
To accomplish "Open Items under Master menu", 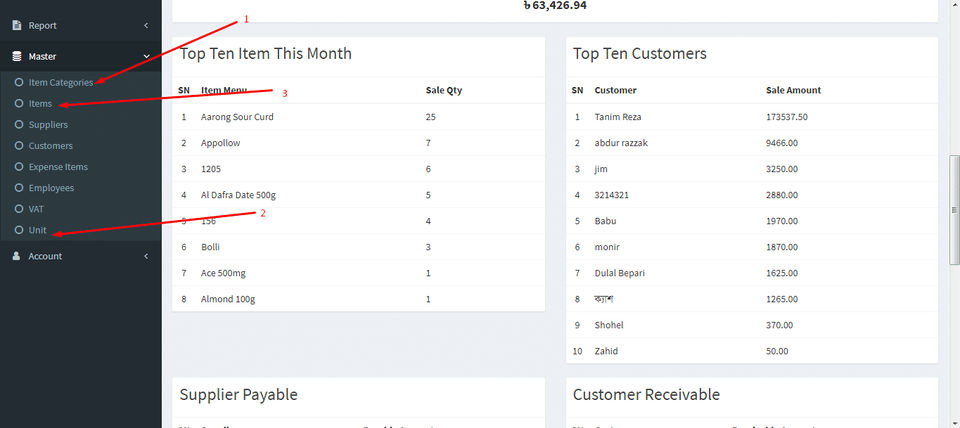I will [x=40, y=104].
